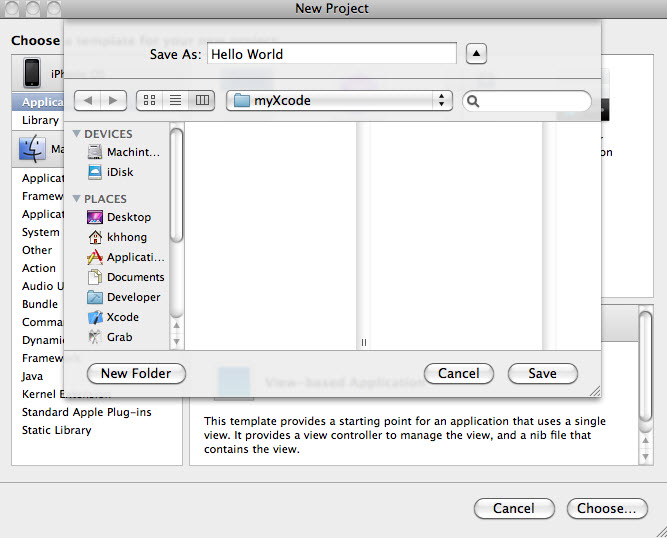Screen dimensions: 667x538
Task: Select highlighted Application category under iPhone OS
Action: tap(38, 102)
